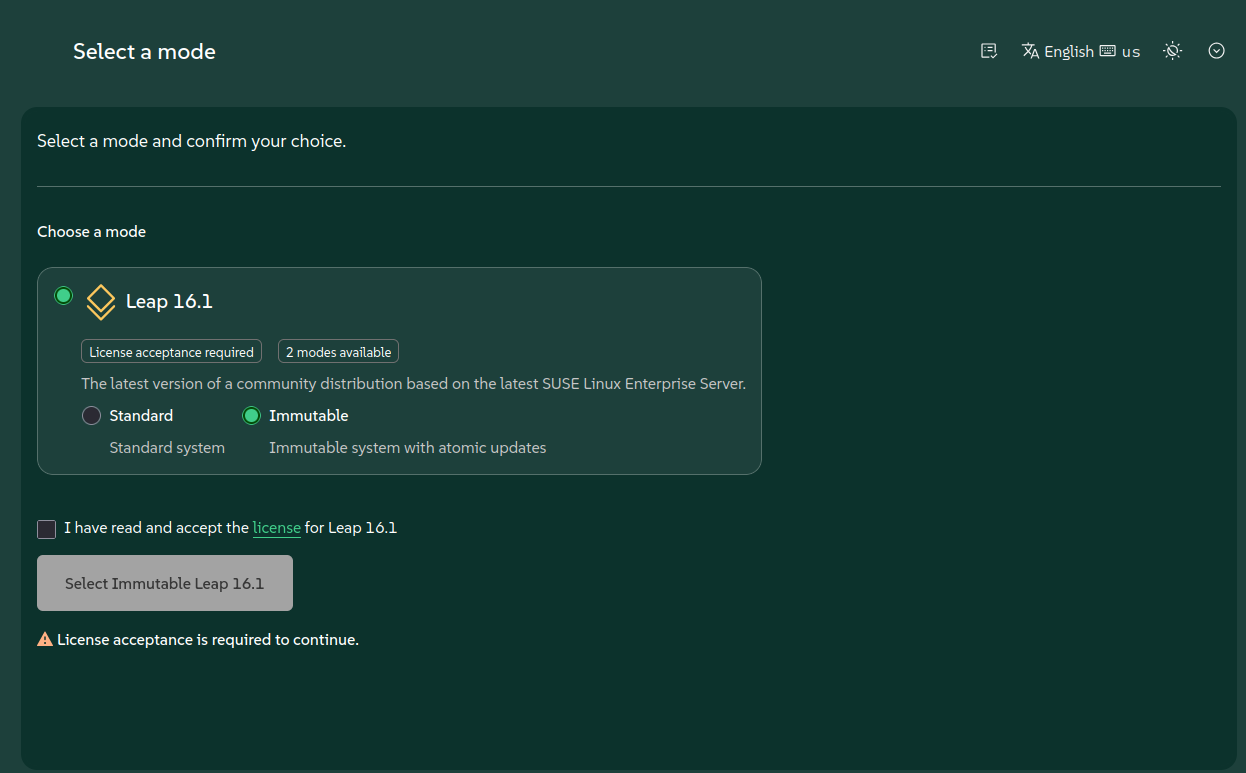Click the Select Immutable Leap 16.1 button
Viewport: 1246px width, 773px height.
pyautogui.click(x=165, y=583)
